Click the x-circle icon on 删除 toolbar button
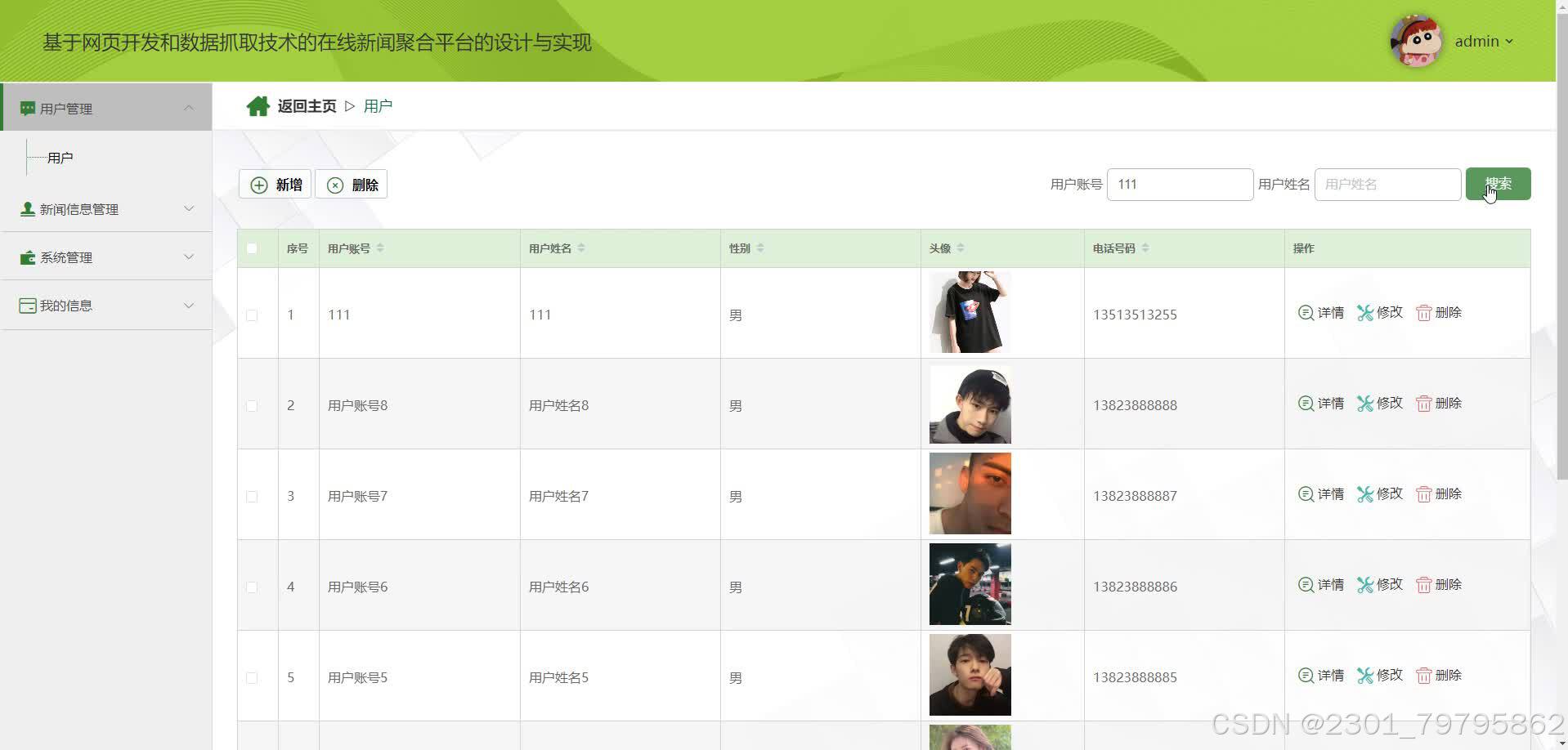The width and height of the screenshot is (1568, 750). [335, 185]
